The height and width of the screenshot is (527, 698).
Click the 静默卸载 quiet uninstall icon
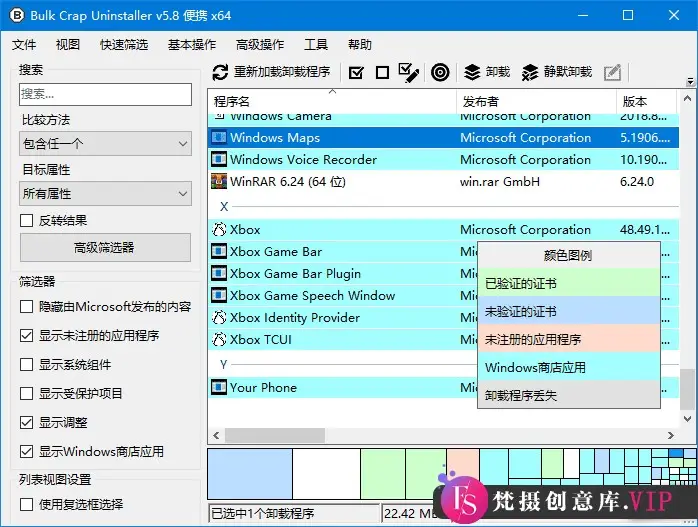[x=530, y=72]
